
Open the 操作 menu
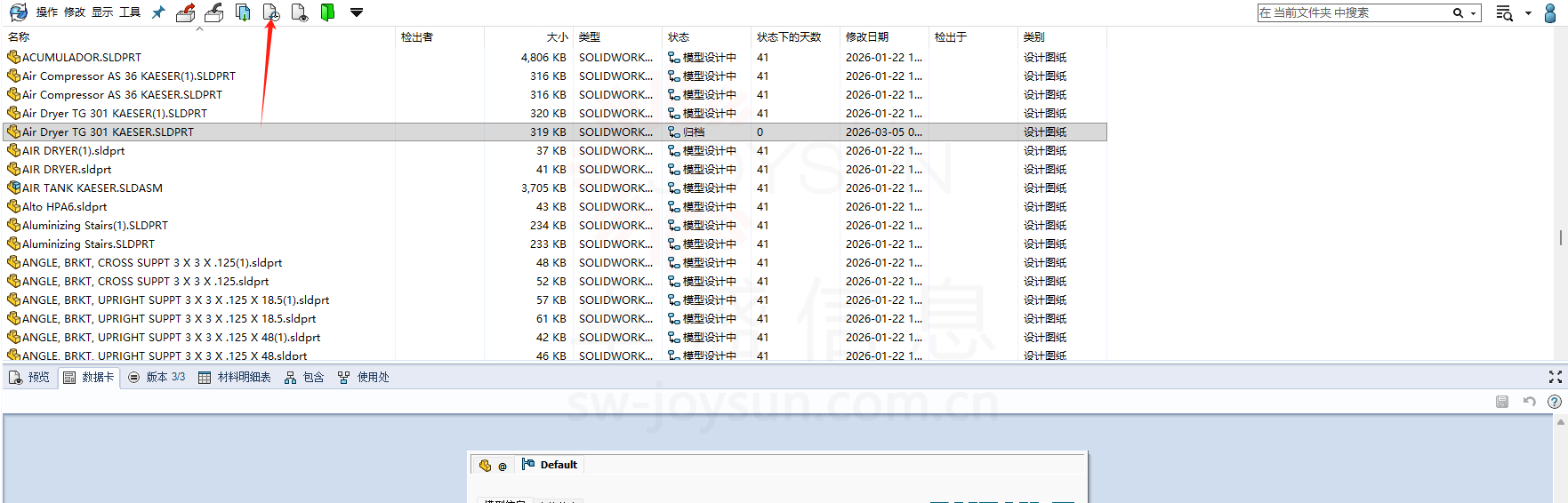pos(47,12)
